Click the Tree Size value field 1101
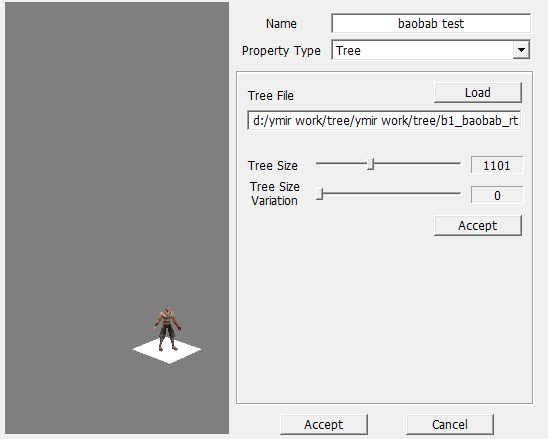Screen dimensions: 548x439 (x=497, y=165)
